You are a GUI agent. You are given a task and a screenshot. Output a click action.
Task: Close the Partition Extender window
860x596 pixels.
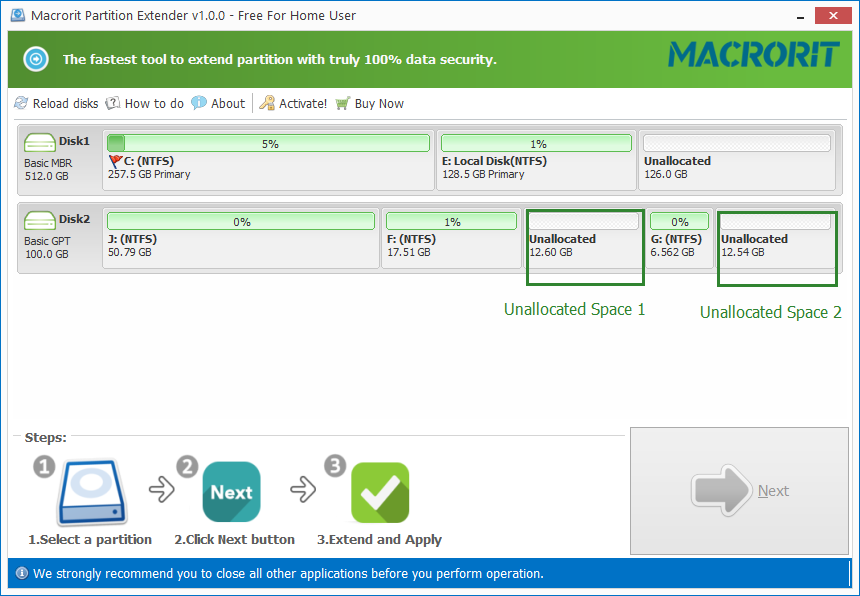833,15
